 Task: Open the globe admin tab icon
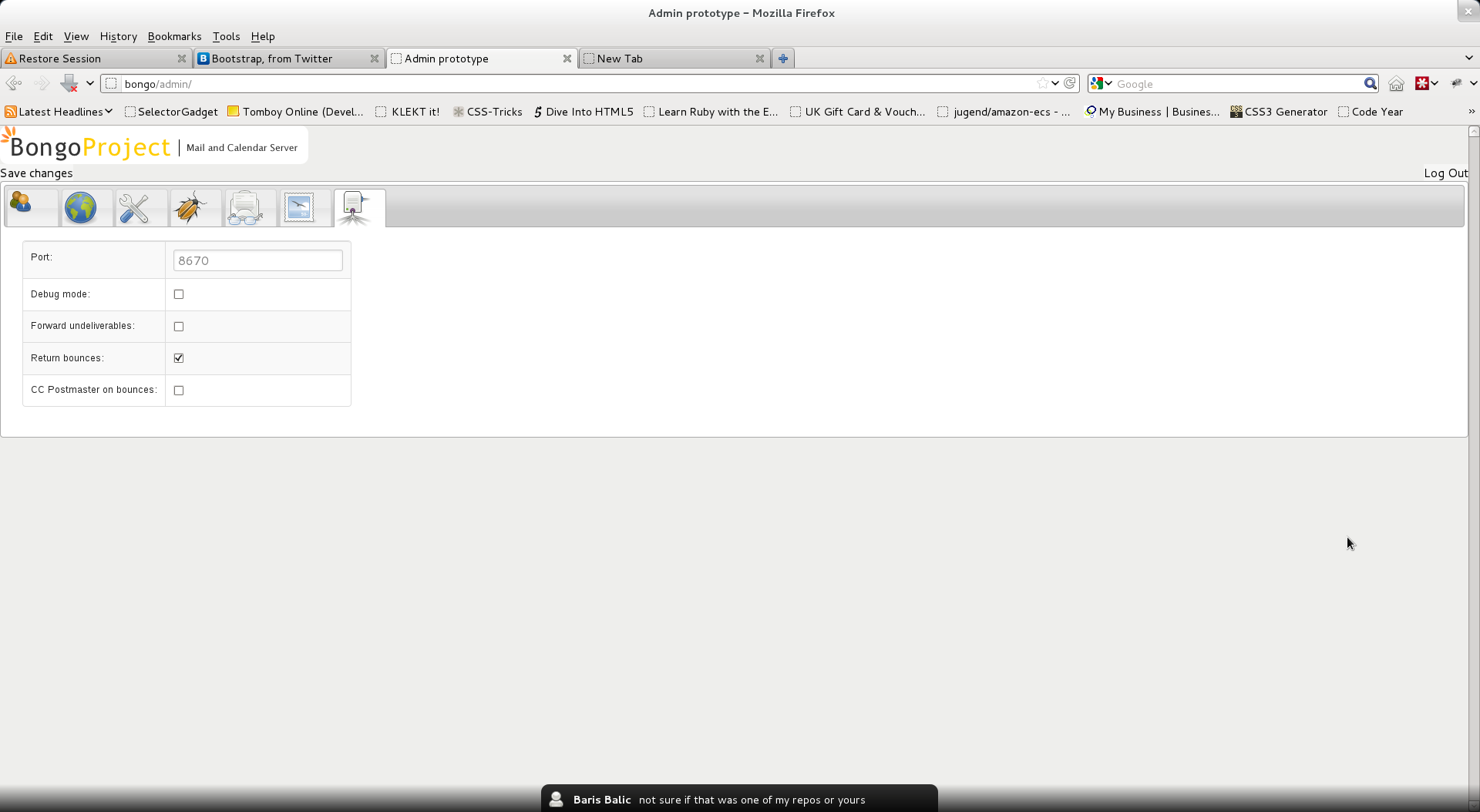(81, 208)
